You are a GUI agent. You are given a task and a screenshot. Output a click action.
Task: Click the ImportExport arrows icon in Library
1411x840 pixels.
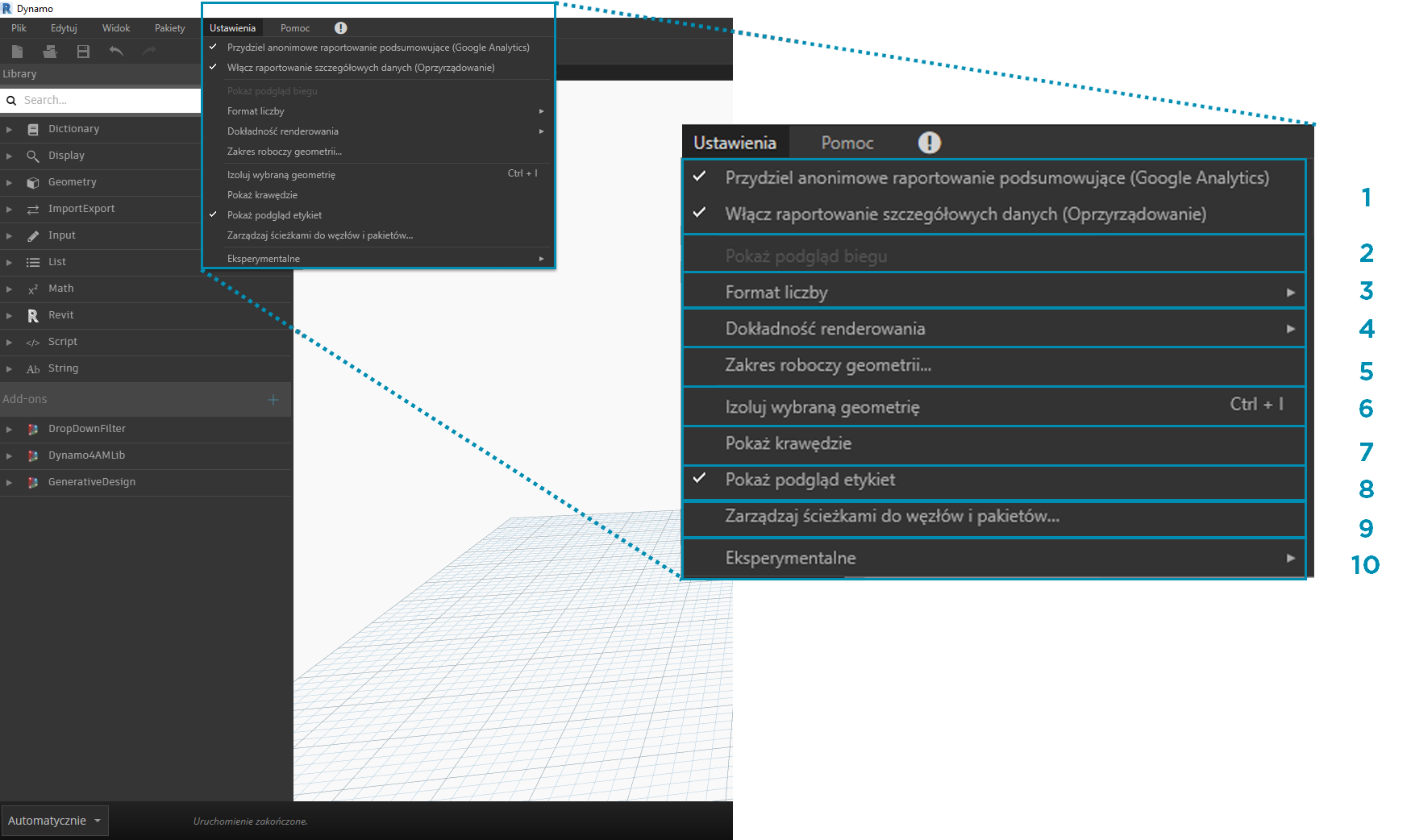(33, 209)
